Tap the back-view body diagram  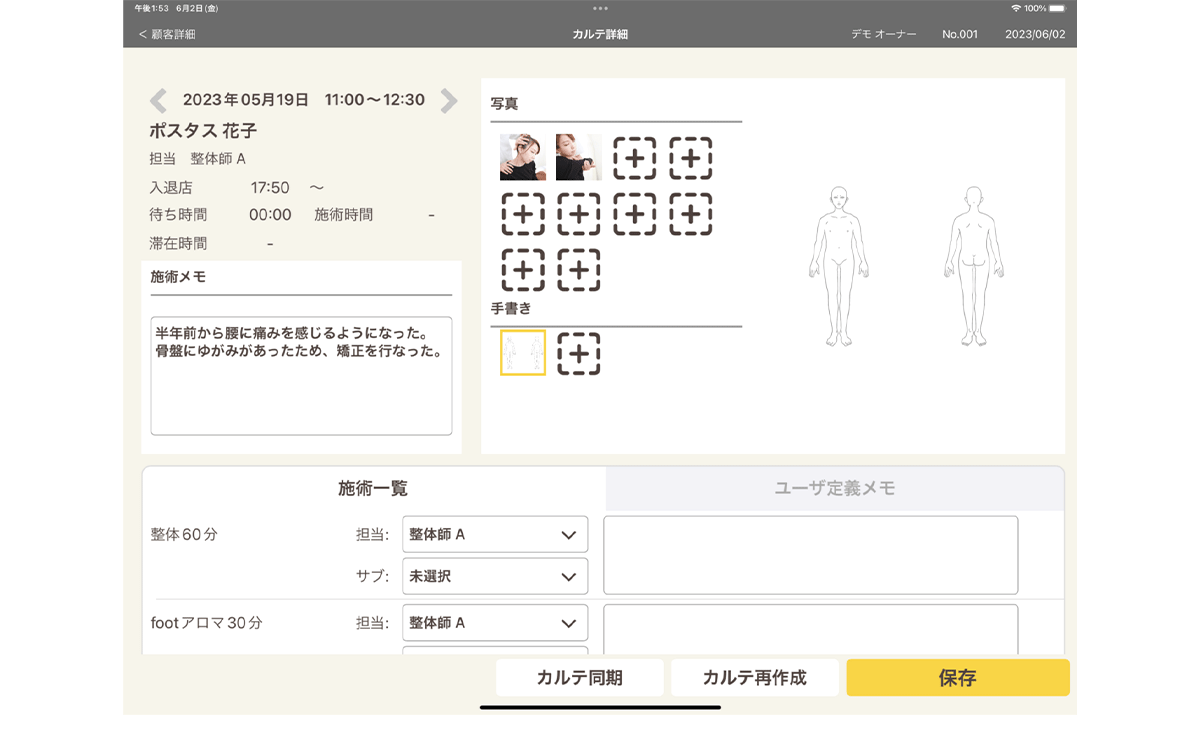click(974, 266)
